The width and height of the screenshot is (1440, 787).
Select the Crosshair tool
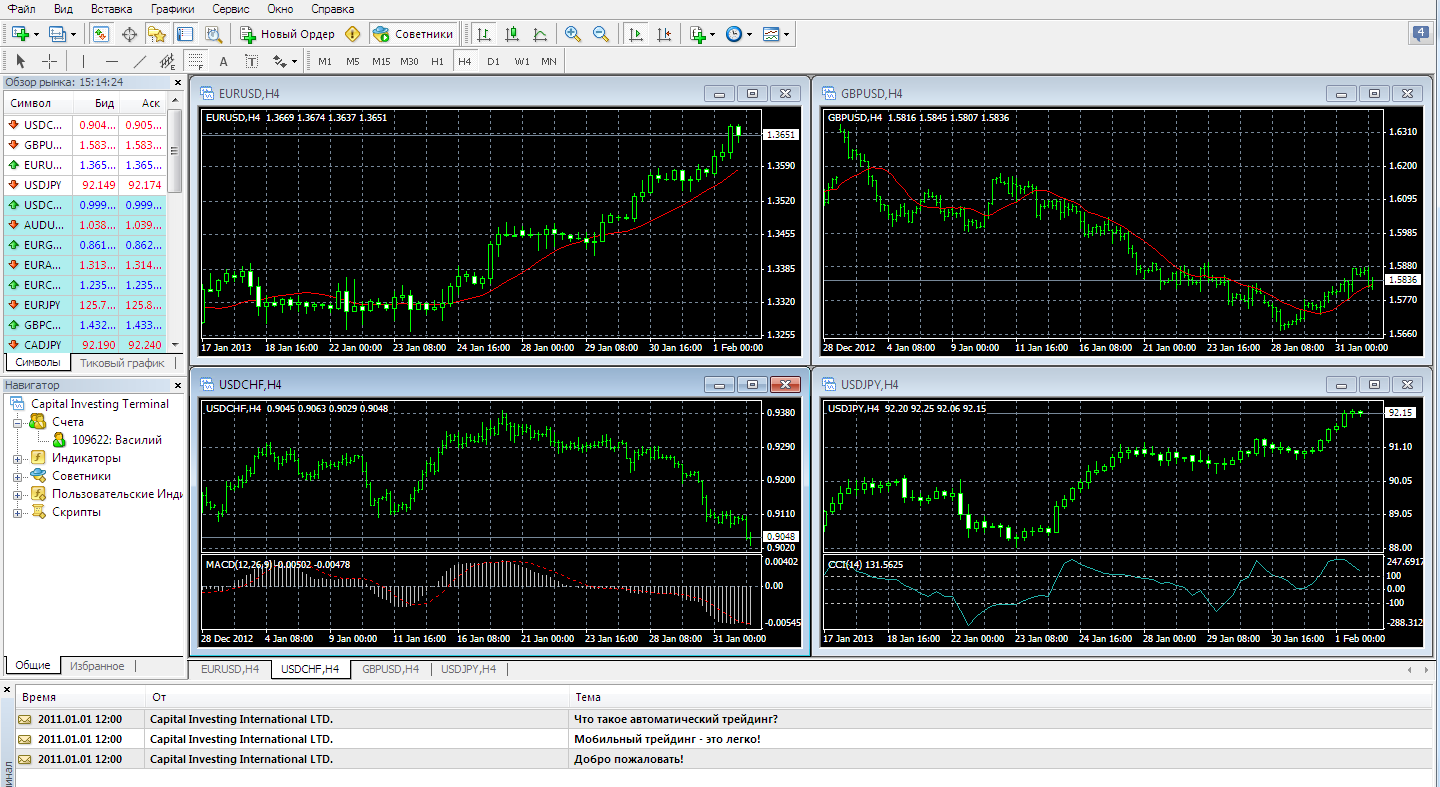49,61
